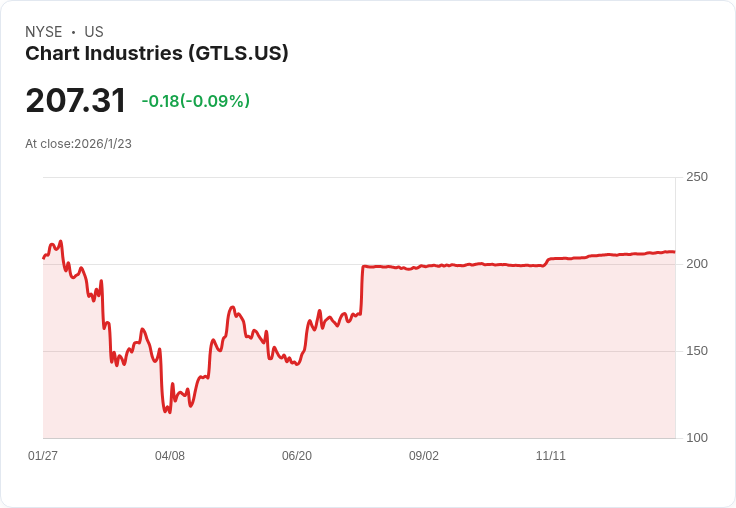The height and width of the screenshot is (508, 736).
Task: Select the 06/20 date axis label
Action: [297, 456]
